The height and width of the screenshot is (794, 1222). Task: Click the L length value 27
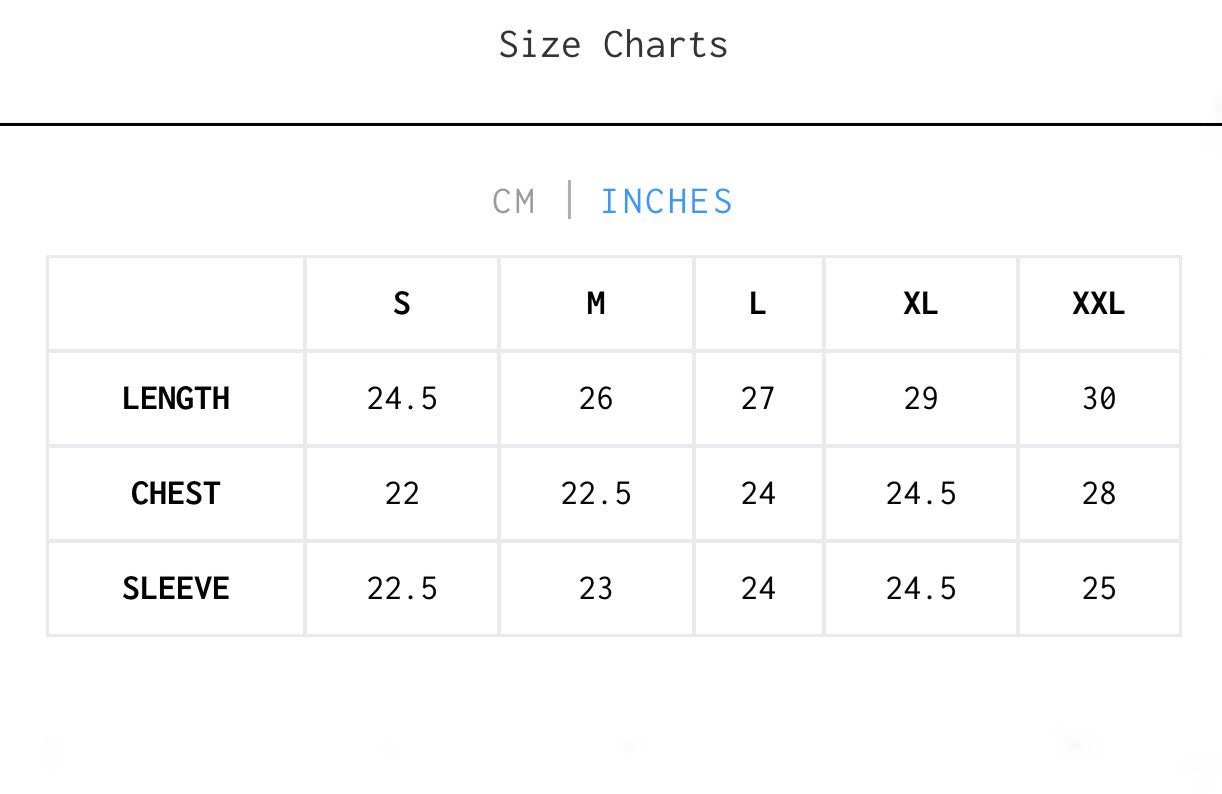click(758, 398)
